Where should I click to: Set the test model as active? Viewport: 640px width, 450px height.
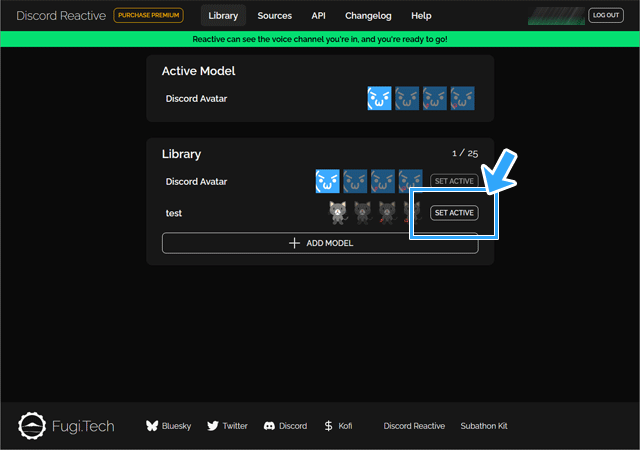pyautogui.click(x=454, y=213)
